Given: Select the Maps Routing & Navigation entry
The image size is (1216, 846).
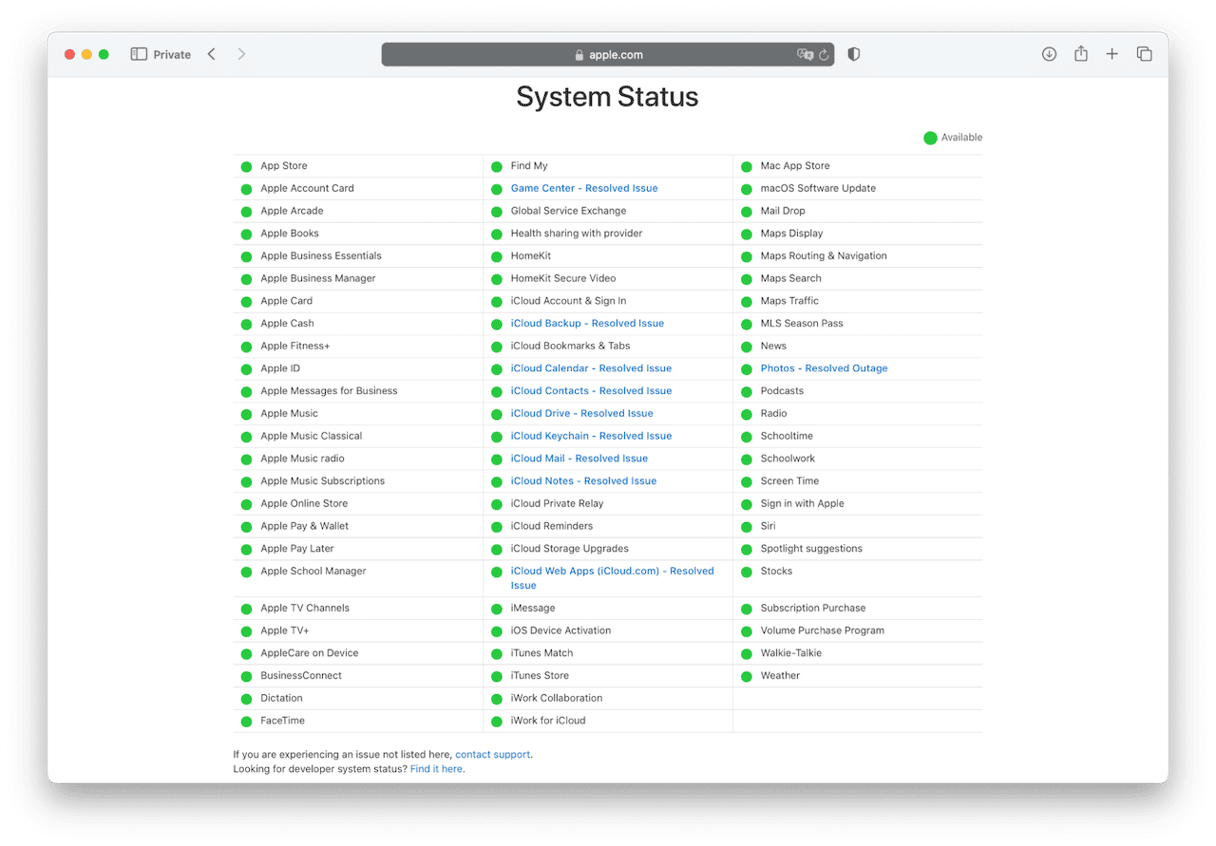Looking at the screenshot, I should [824, 256].
